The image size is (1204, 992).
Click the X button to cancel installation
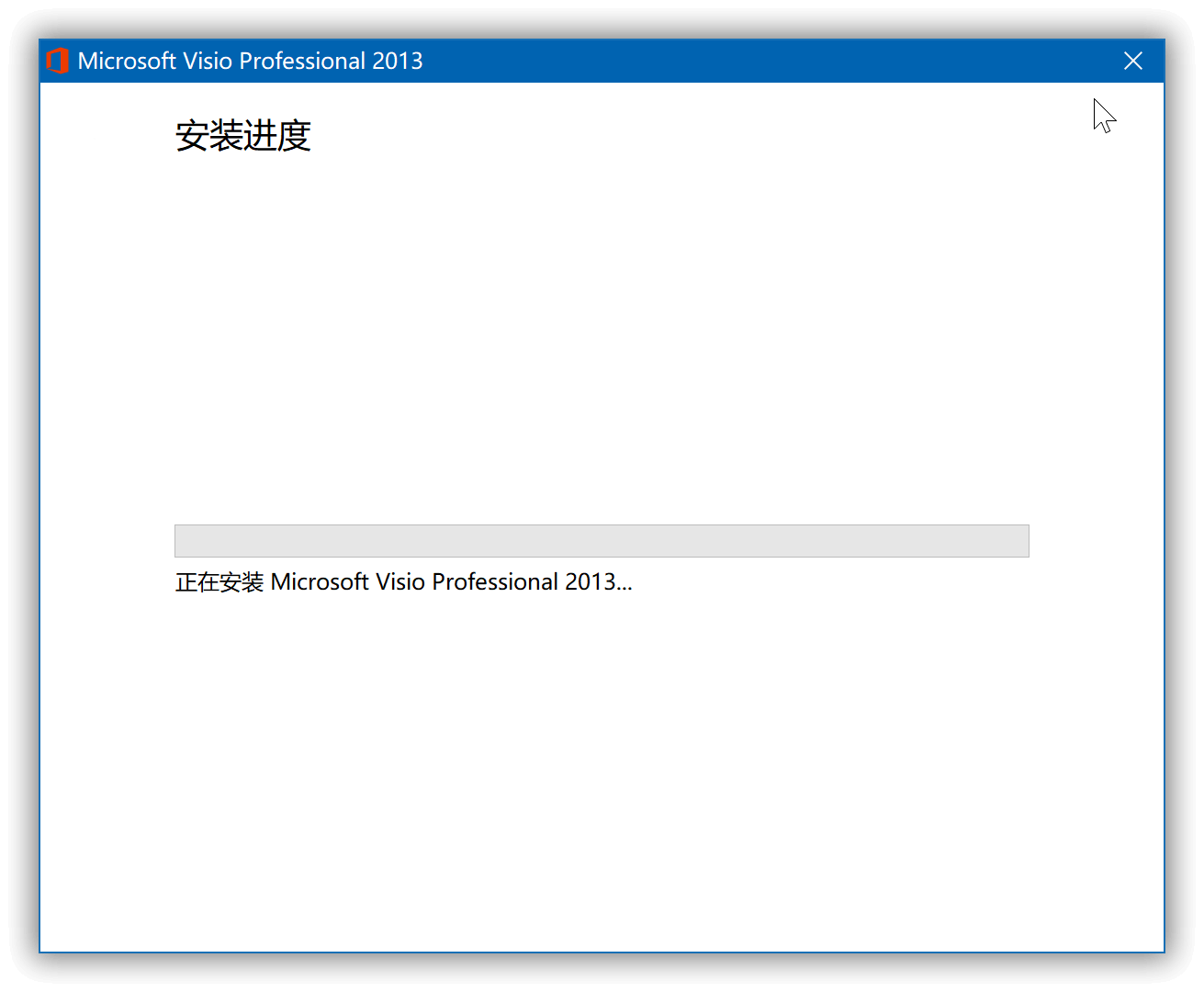1132,61
